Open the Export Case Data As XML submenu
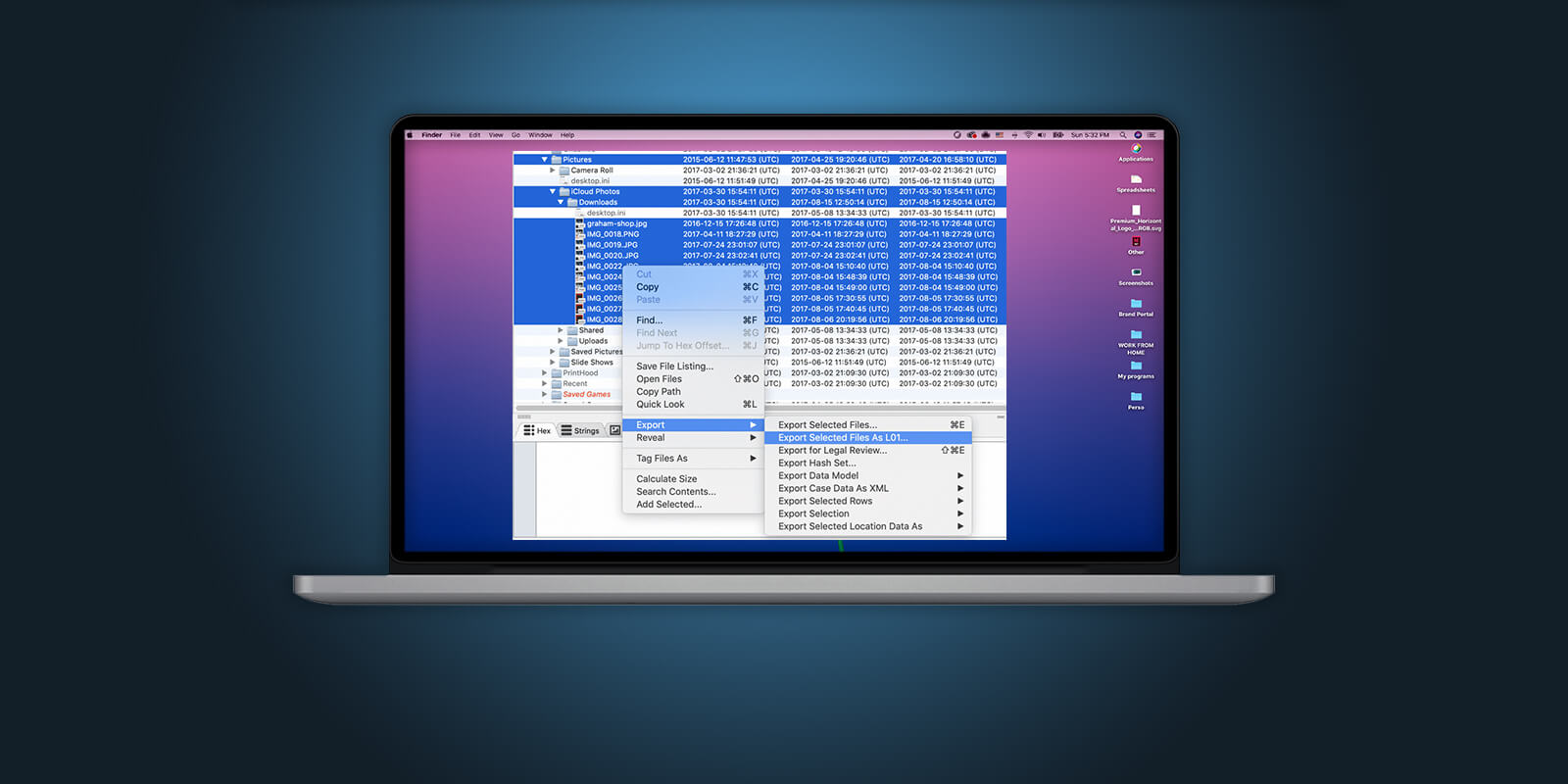The width and height of the screenshot is (1568, 784). click(x=868, y=488)
